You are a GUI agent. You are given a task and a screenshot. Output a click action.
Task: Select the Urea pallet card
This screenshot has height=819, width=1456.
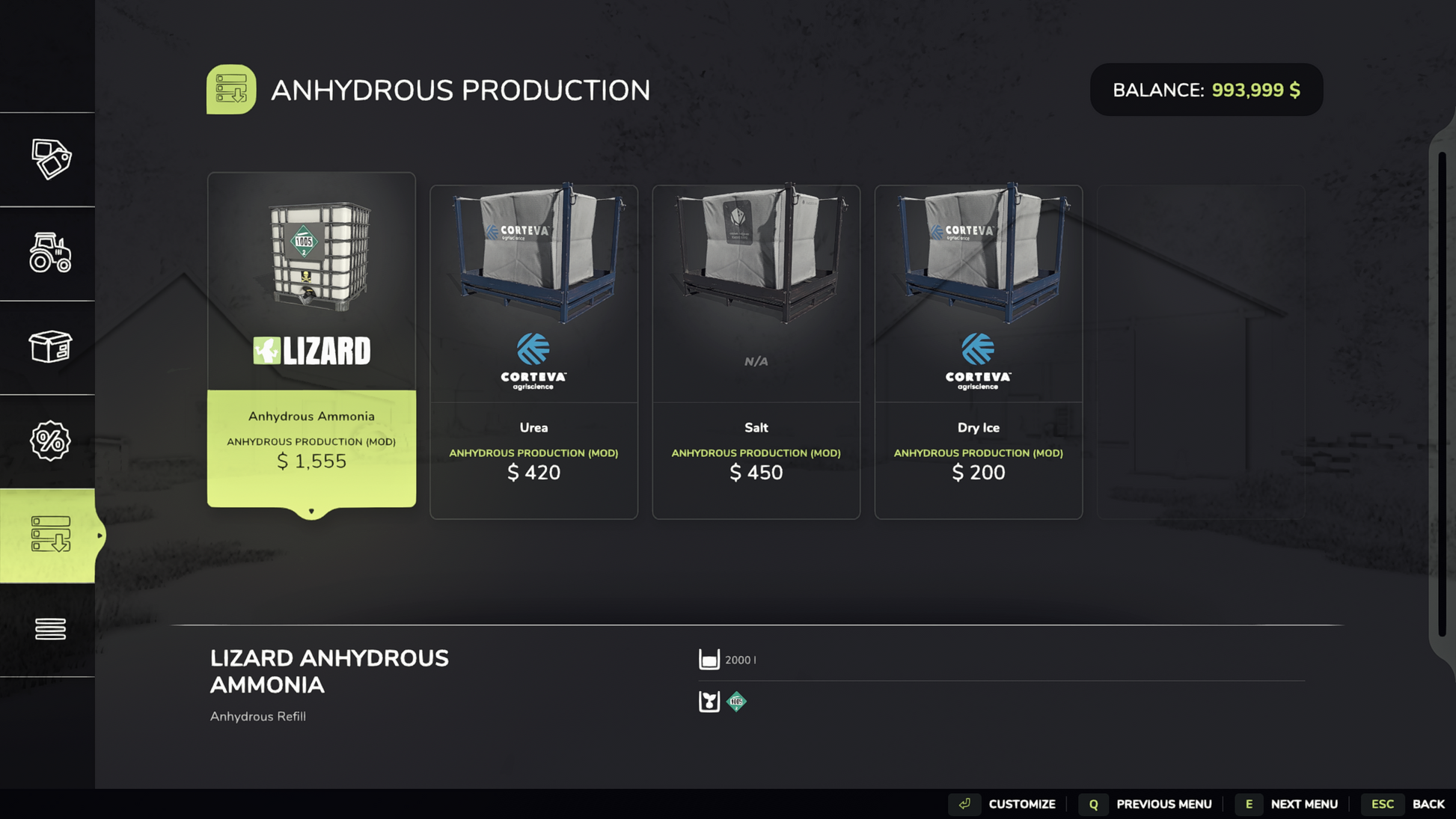[x=533, y=352]
